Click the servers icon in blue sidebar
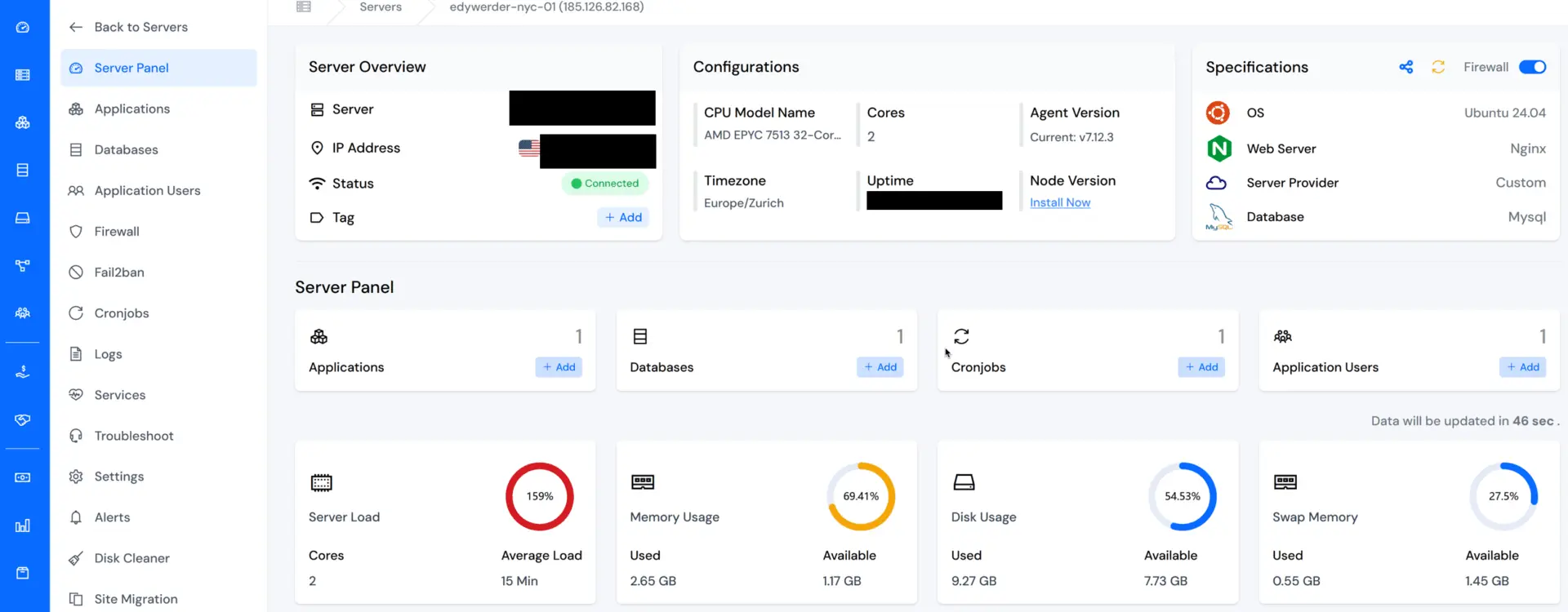 (23, 75)
